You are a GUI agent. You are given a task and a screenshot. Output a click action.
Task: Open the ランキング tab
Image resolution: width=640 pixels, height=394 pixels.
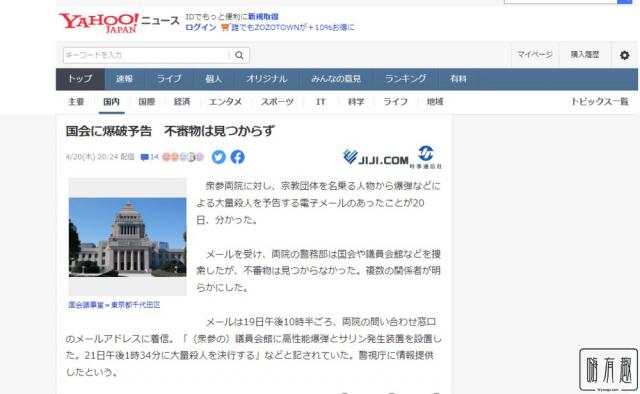pyautogui.click(x=405, y=79)
